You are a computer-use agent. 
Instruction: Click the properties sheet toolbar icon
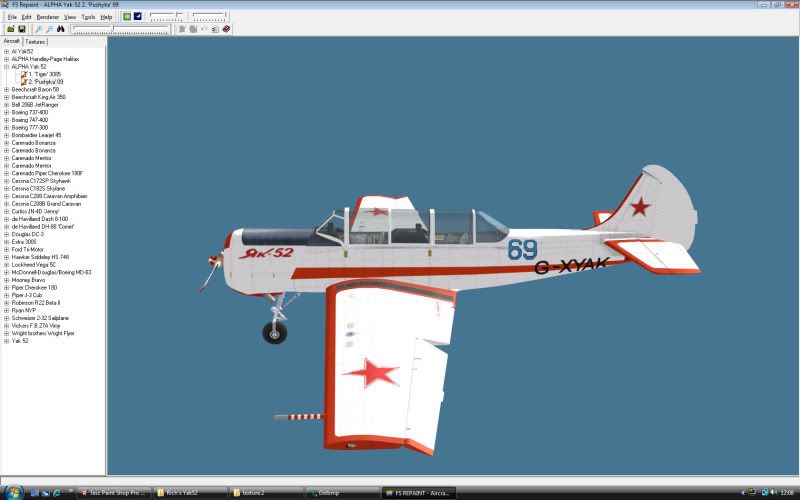click(x=215, y=29)
